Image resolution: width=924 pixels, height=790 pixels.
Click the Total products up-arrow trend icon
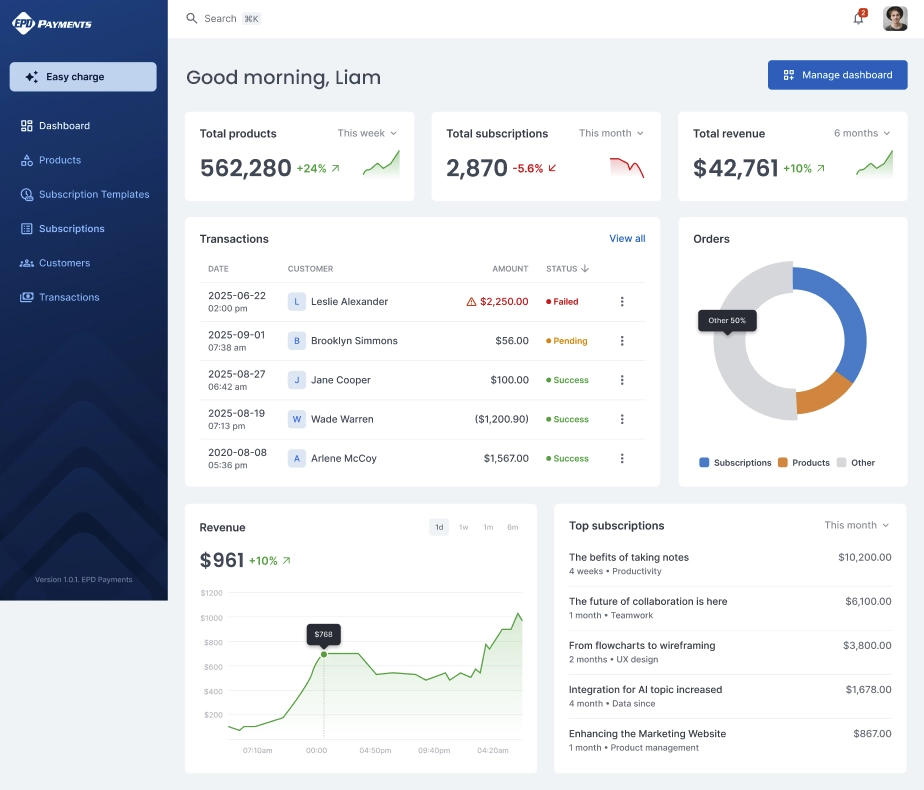pos(335,168)
